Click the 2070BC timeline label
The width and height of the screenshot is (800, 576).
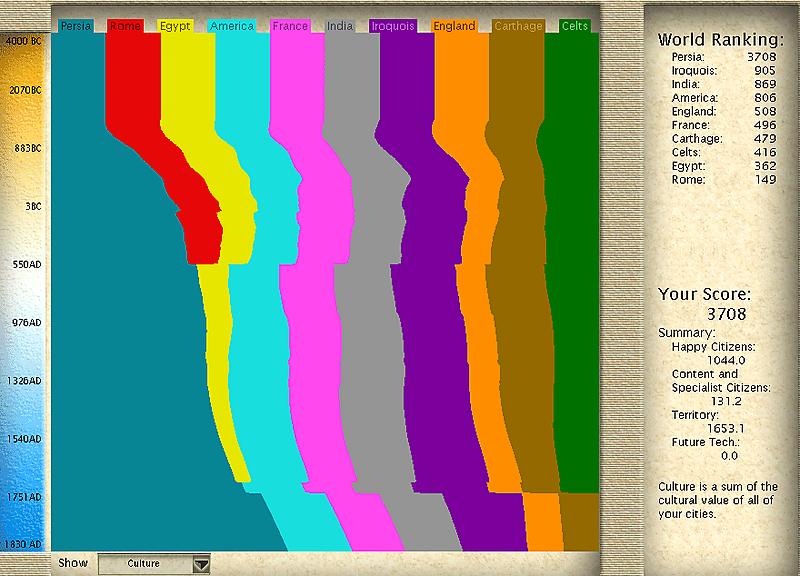pyautogui.click(x=25, y=90)
